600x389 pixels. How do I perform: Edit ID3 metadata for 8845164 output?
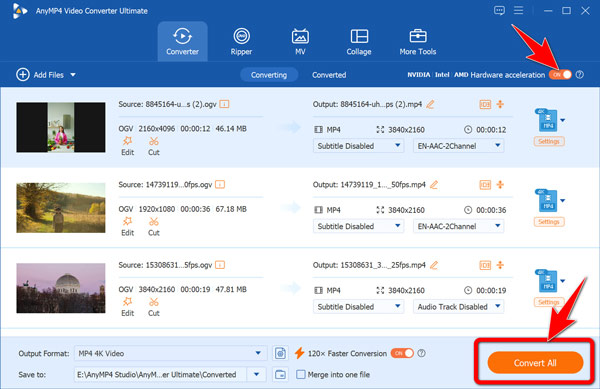[485, 104]
